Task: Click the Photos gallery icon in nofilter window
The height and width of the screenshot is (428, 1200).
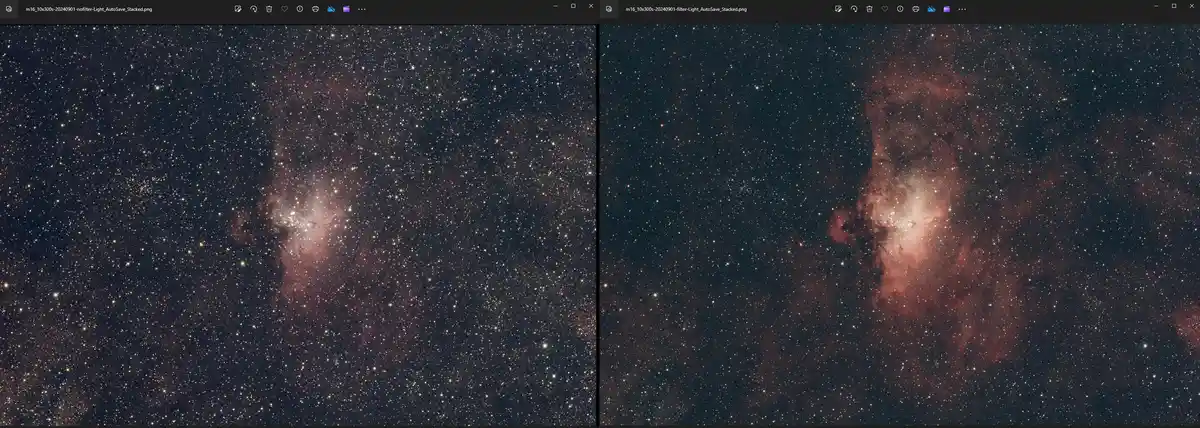Action: (x=8, y=9)
